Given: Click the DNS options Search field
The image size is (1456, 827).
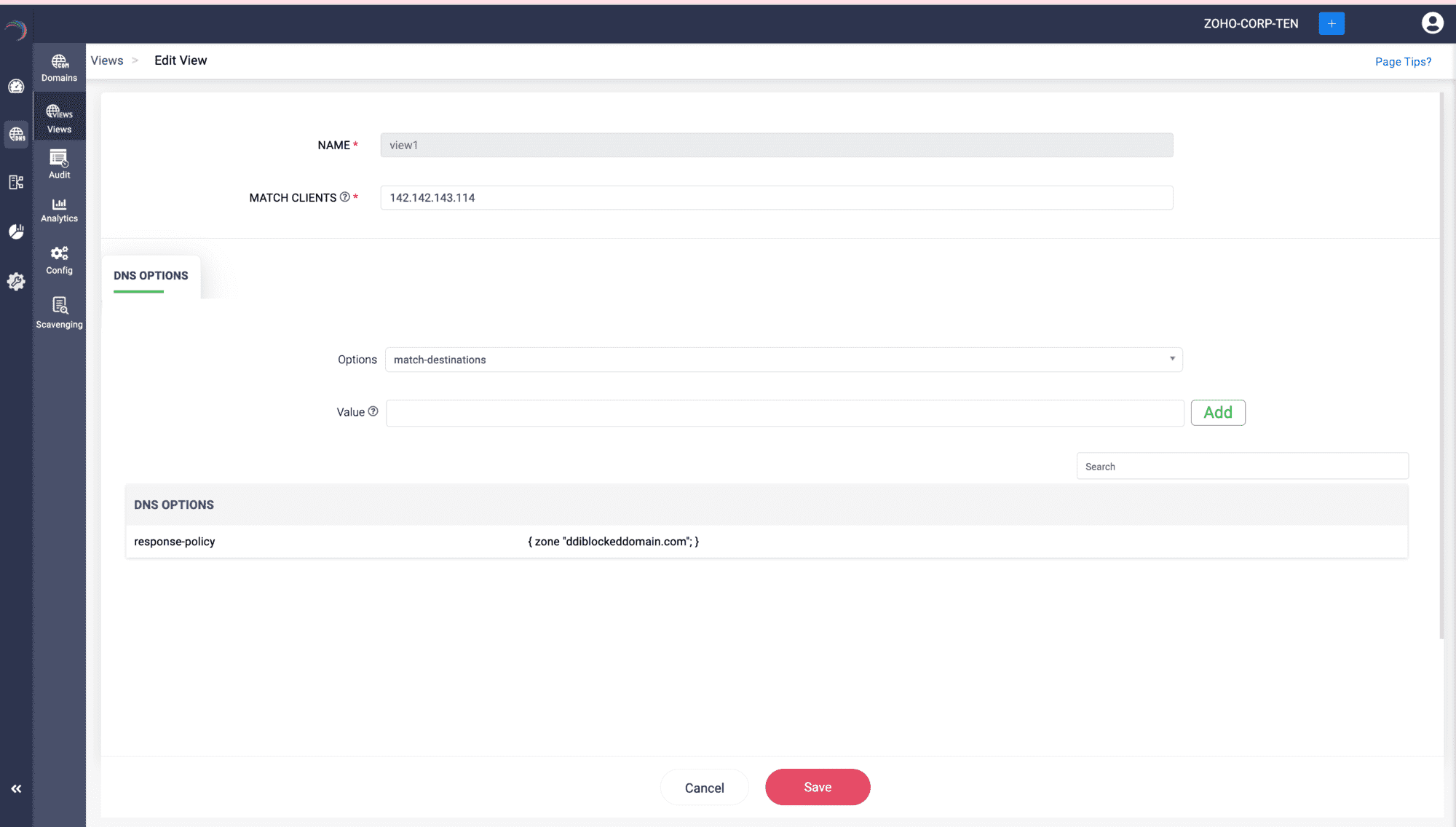Looking at the screenshot, I should pyautogui.click(x=1241, y=467).
